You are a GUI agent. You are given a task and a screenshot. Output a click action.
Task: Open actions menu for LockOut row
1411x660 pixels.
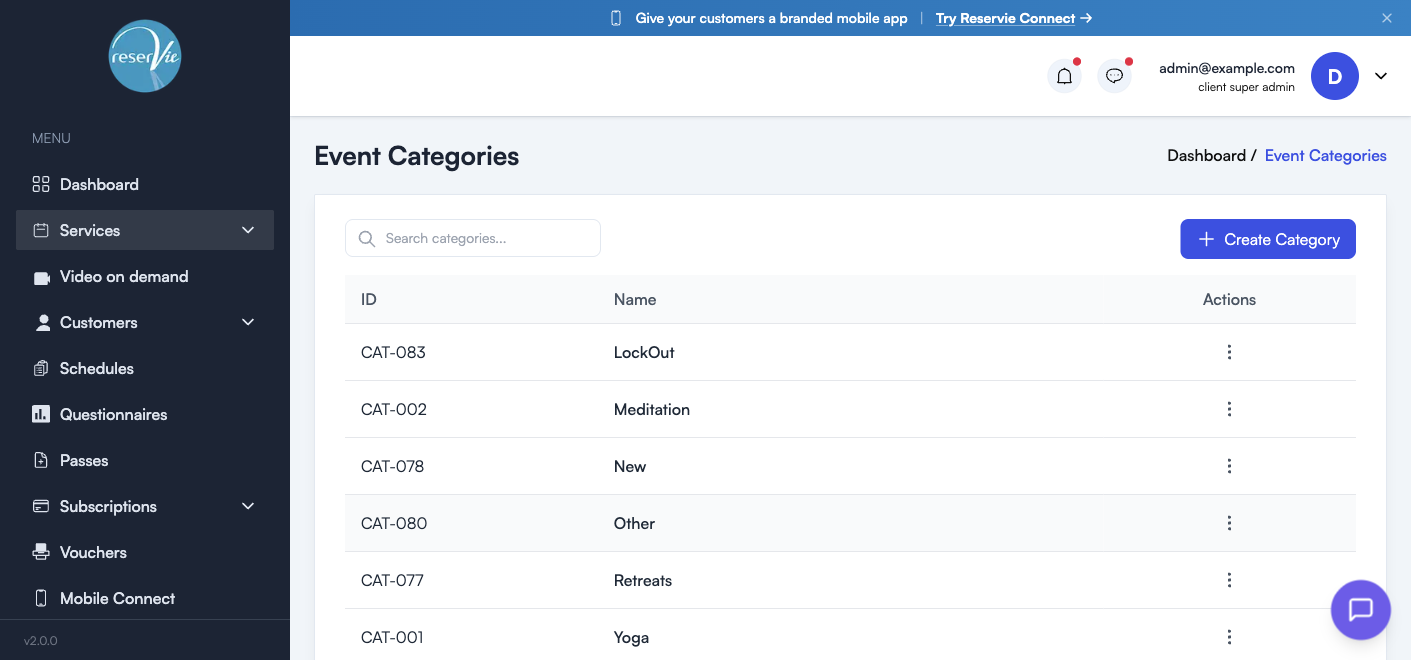pyautogui.click(x=1229, y=352)
